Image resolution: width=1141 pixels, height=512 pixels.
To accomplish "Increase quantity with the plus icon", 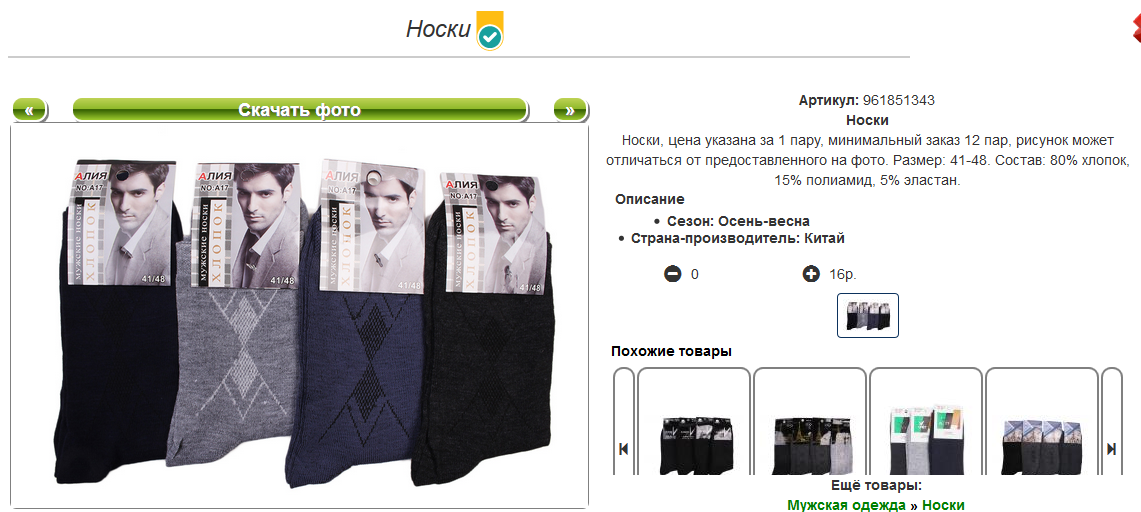I will [811, 274].
